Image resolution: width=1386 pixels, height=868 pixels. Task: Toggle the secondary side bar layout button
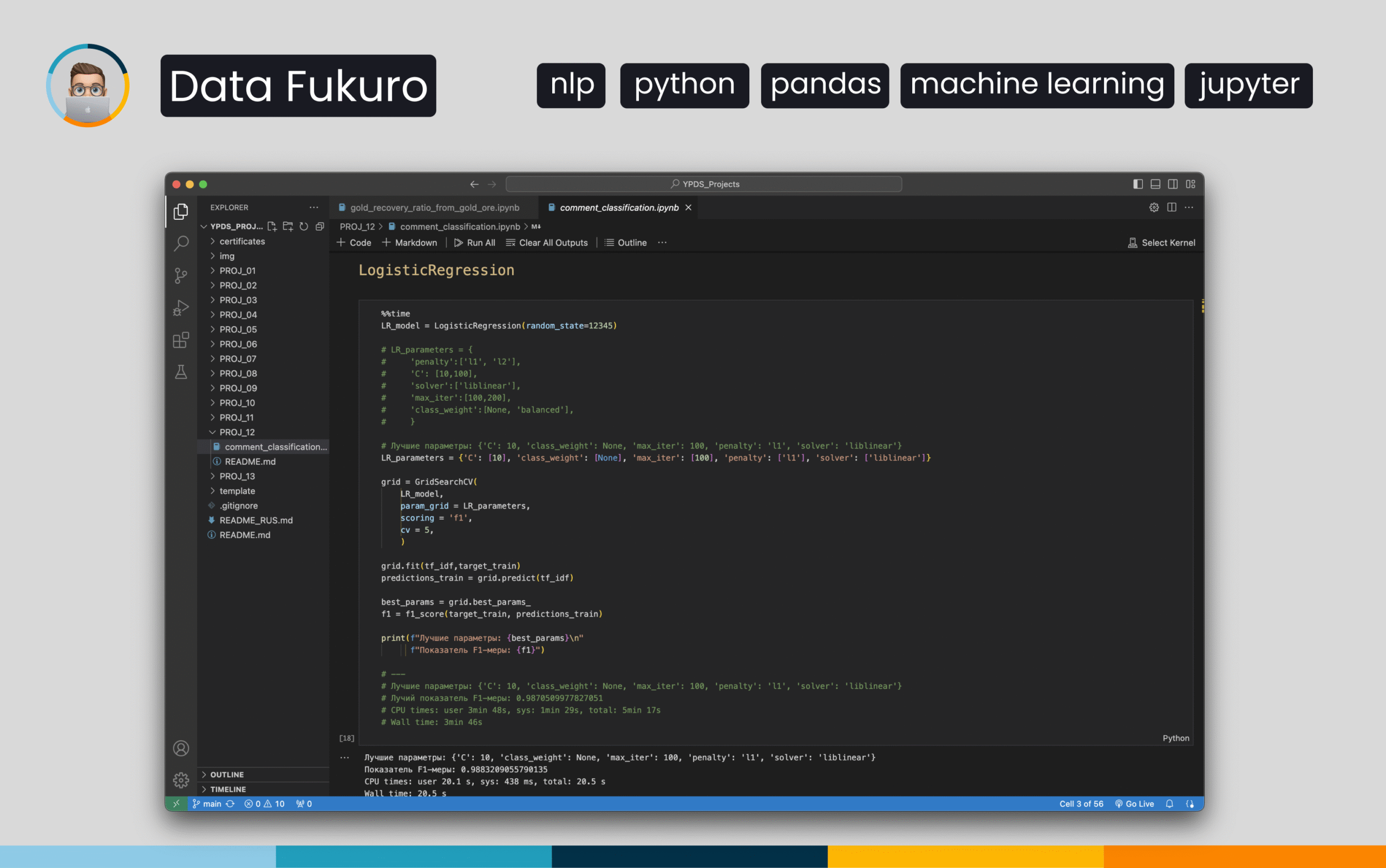[1173, 184]
